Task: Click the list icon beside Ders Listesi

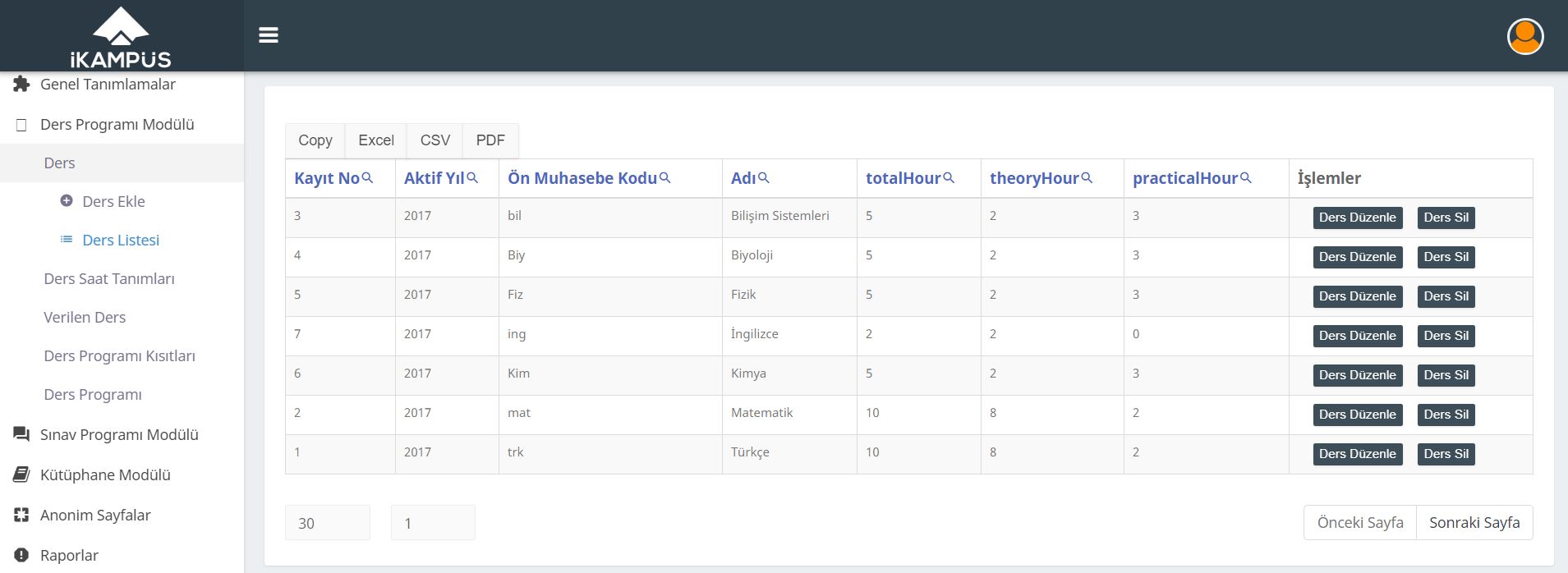Action: tap(67, 239)
